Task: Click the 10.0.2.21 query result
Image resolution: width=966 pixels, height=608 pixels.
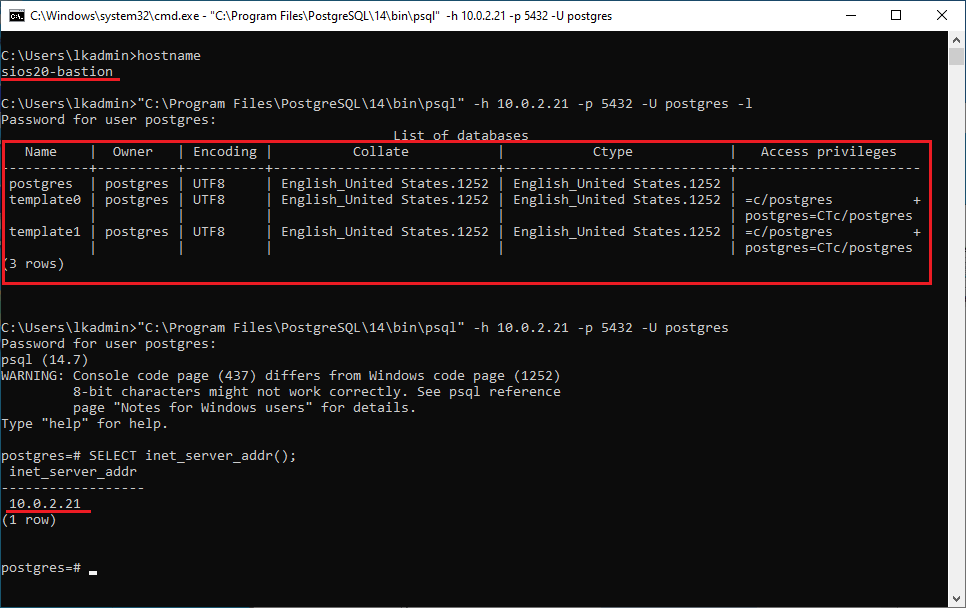Action: (45, 504)
